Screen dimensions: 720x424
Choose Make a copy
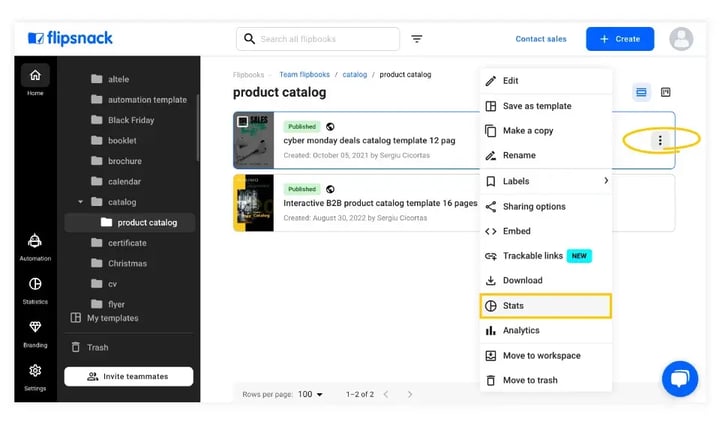click(x=546, y=131)
